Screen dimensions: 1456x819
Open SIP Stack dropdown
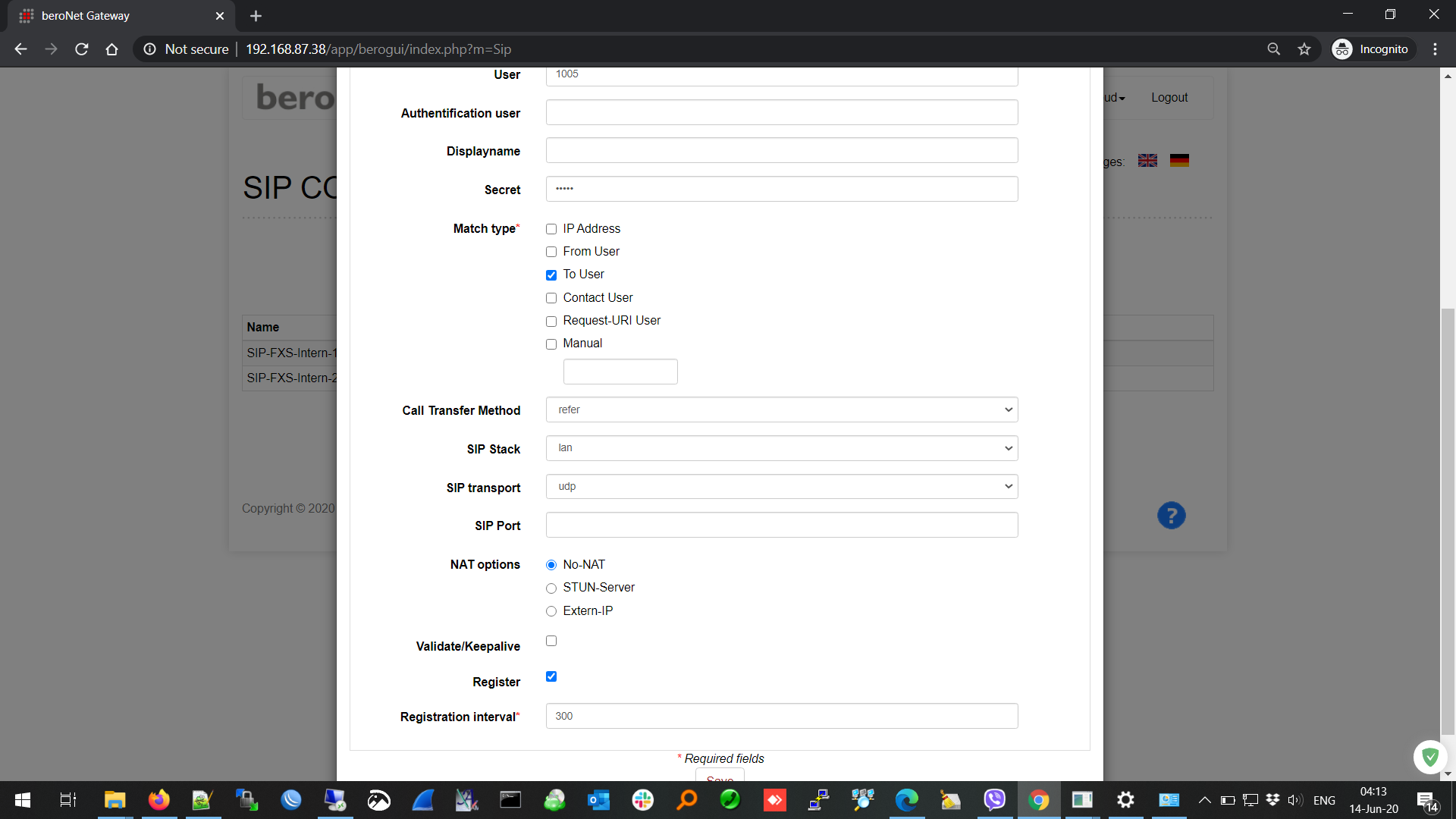click(781, 448)
